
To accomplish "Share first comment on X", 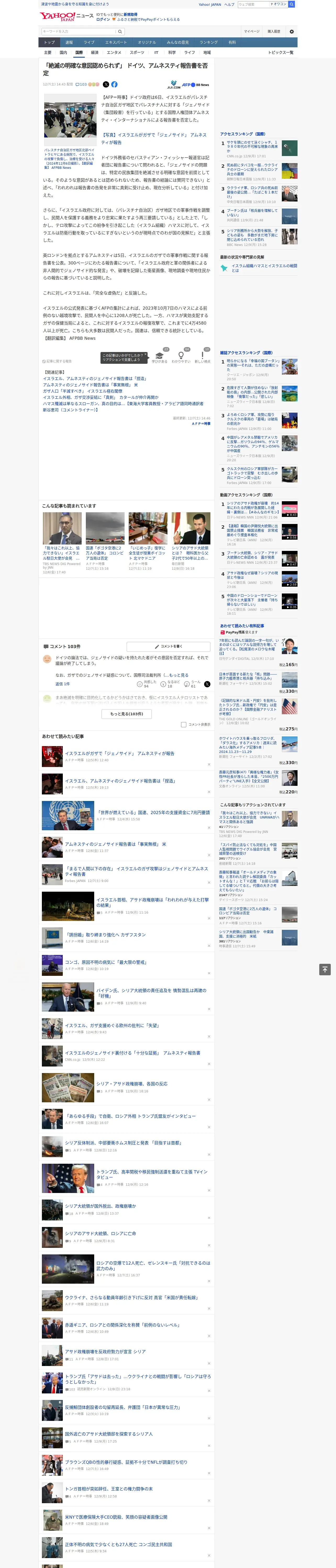I will coord(207,684).
